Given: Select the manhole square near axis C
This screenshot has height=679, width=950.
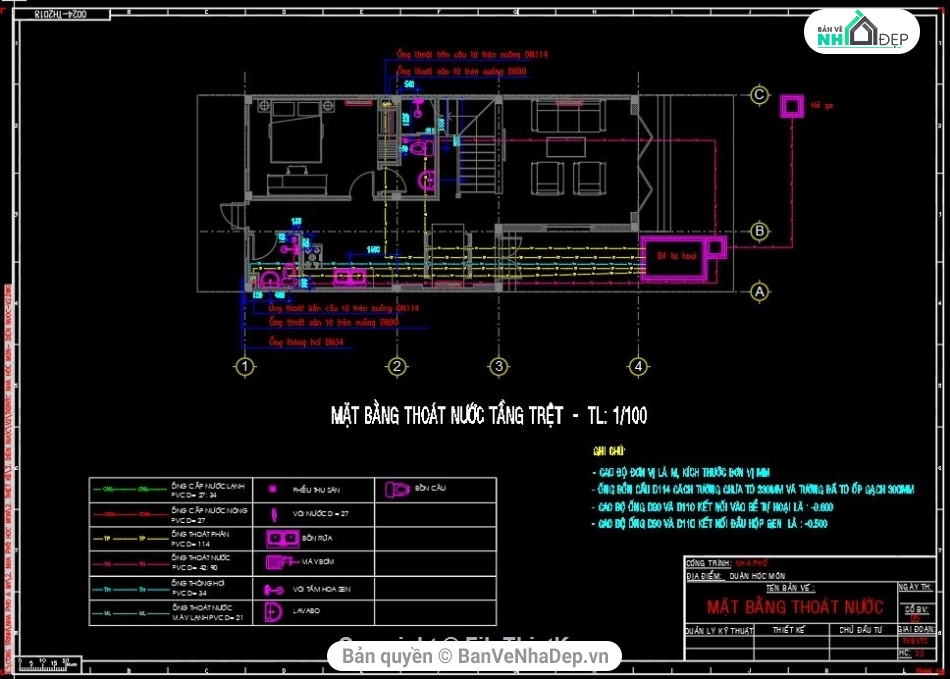Looking at the screenshot, I should 793,105.
